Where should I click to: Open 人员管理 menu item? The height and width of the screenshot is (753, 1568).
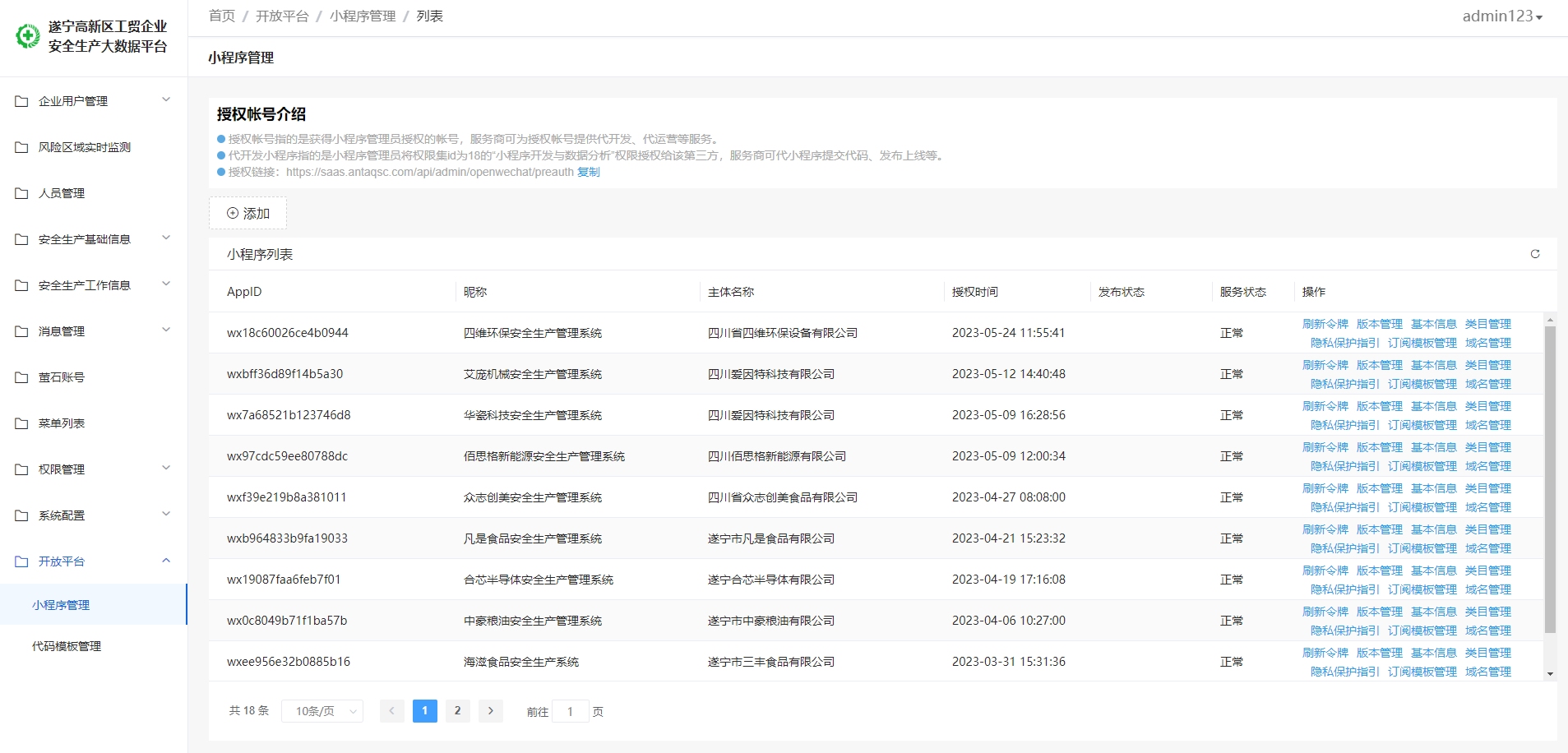pyautogui.click(x=94, y=193)
